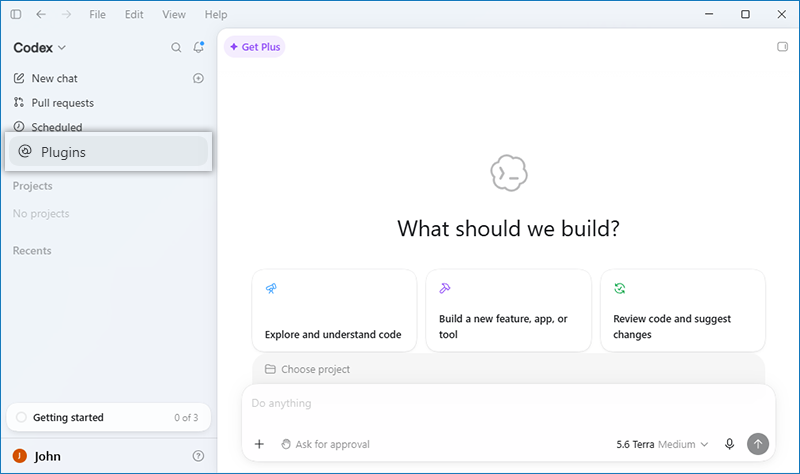Click the telescope icon on Explore card
The height and width of the screenshot is (474, 800).
tap(271, 288)
